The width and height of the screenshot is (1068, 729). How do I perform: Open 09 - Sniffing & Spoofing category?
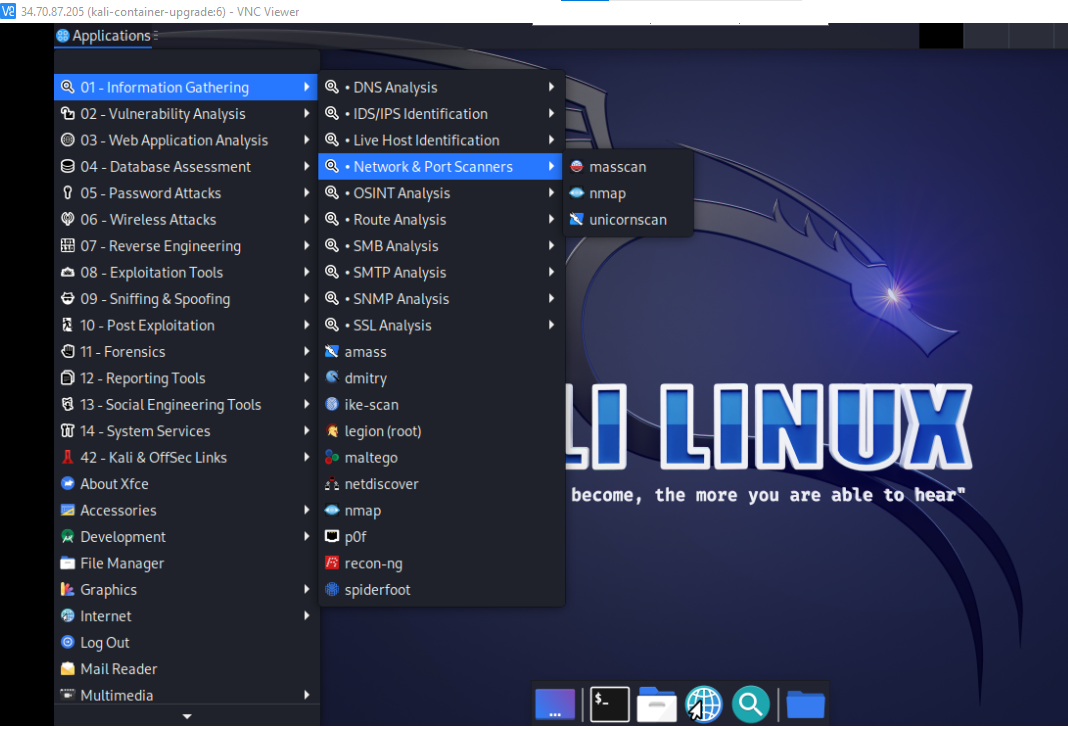pos(185,299)
